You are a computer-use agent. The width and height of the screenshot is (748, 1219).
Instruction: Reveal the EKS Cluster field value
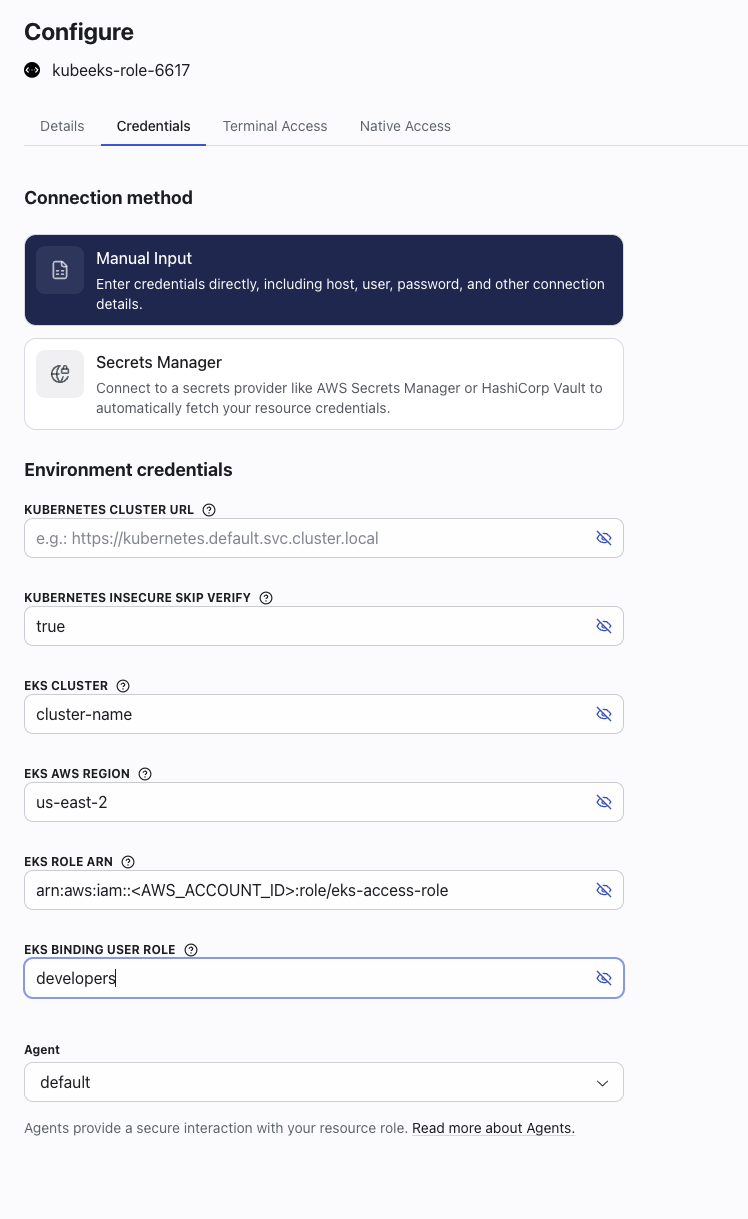click(x=604, y=714)
